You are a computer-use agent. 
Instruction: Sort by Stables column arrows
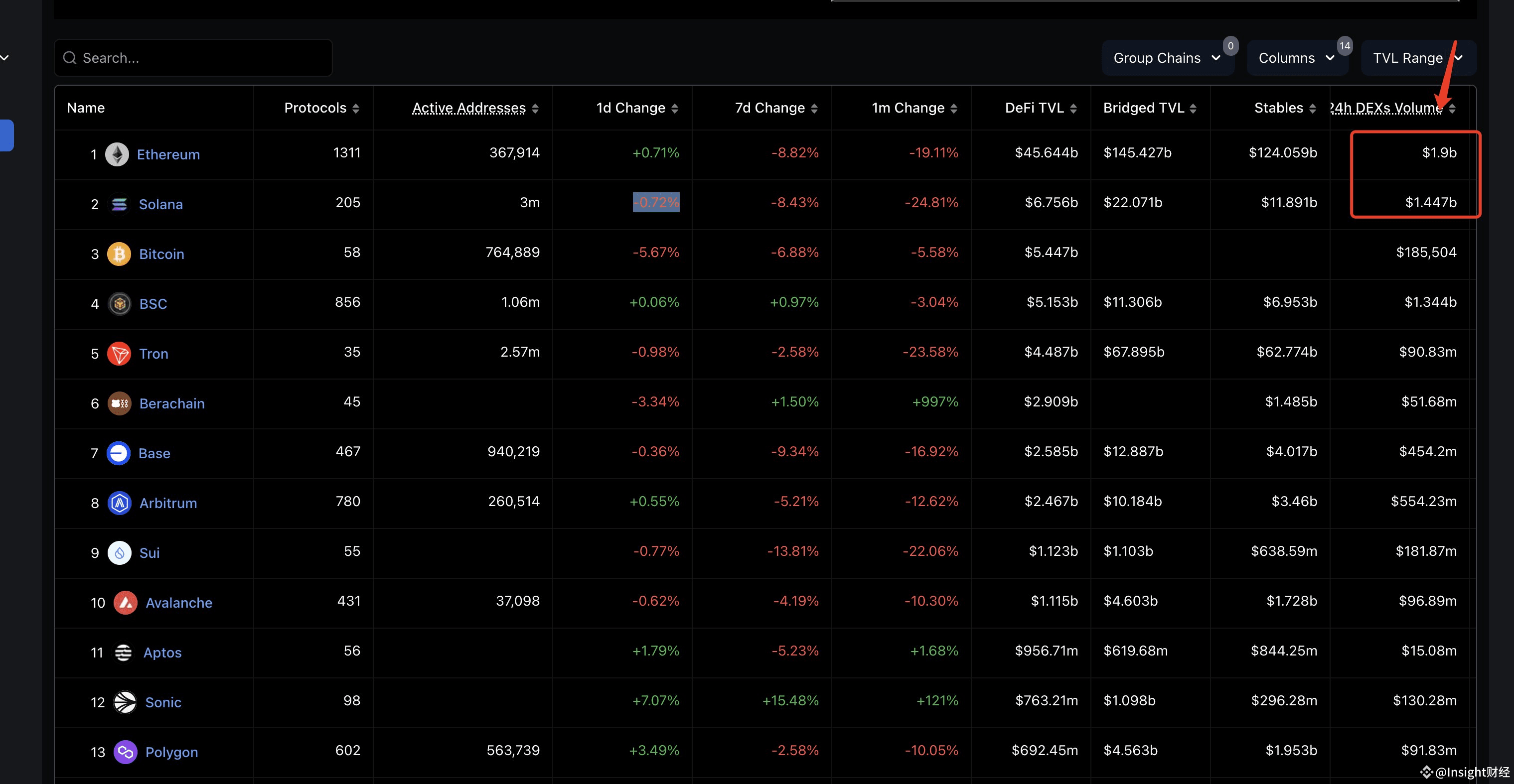[1312, 108]
